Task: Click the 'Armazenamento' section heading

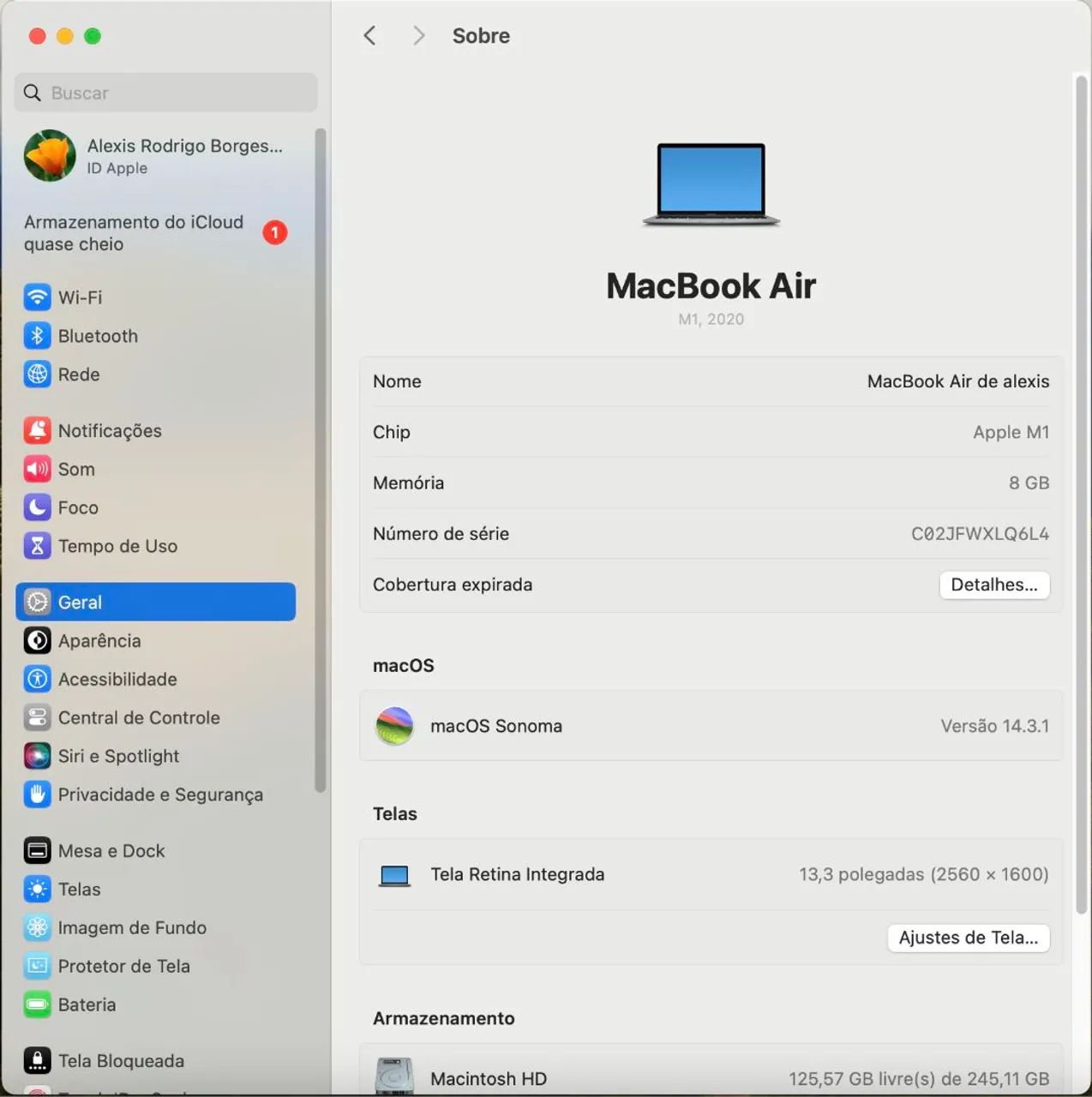Action: tap(444, 1018)
